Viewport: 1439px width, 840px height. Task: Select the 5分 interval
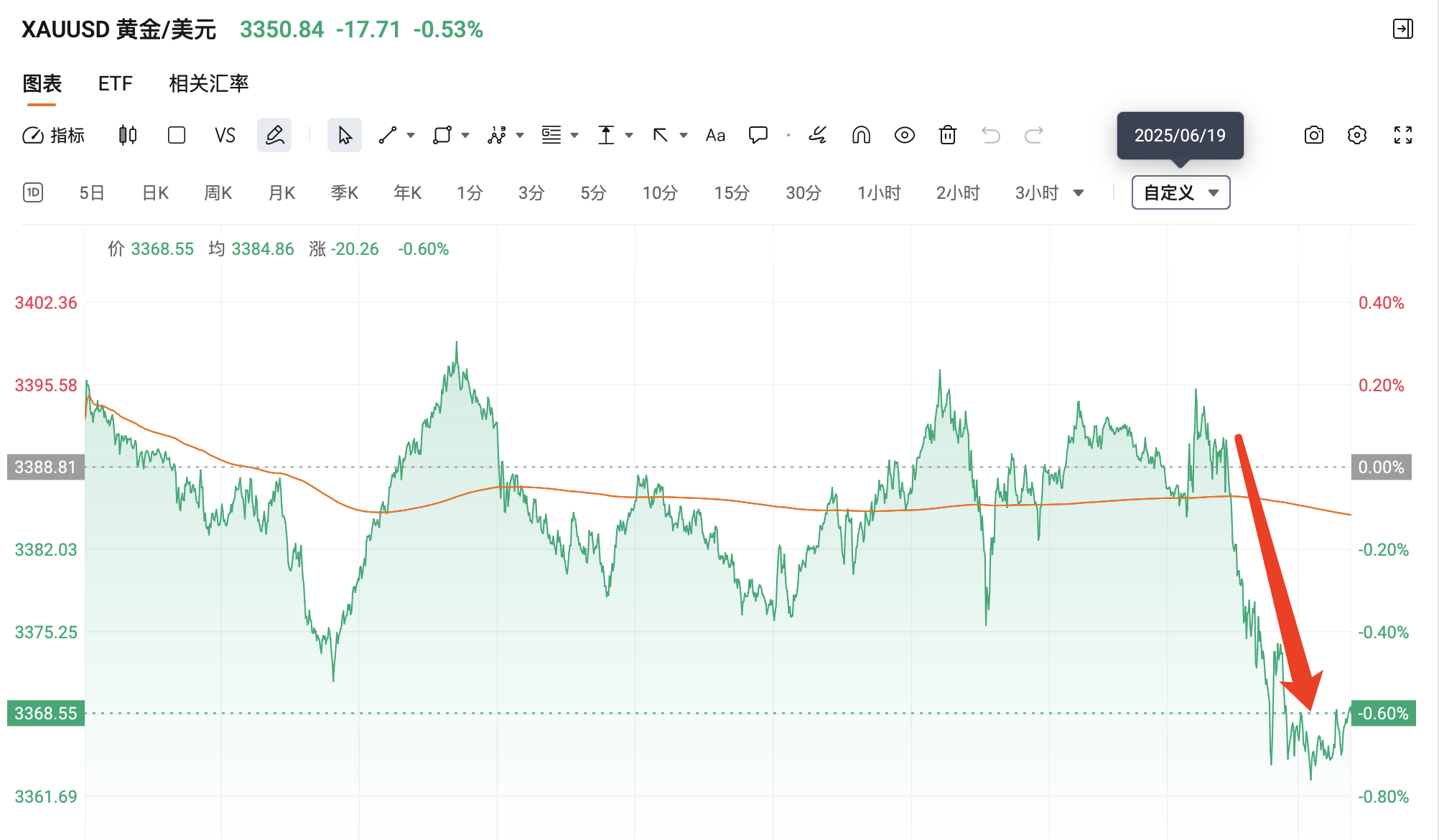tap(593, 192)
